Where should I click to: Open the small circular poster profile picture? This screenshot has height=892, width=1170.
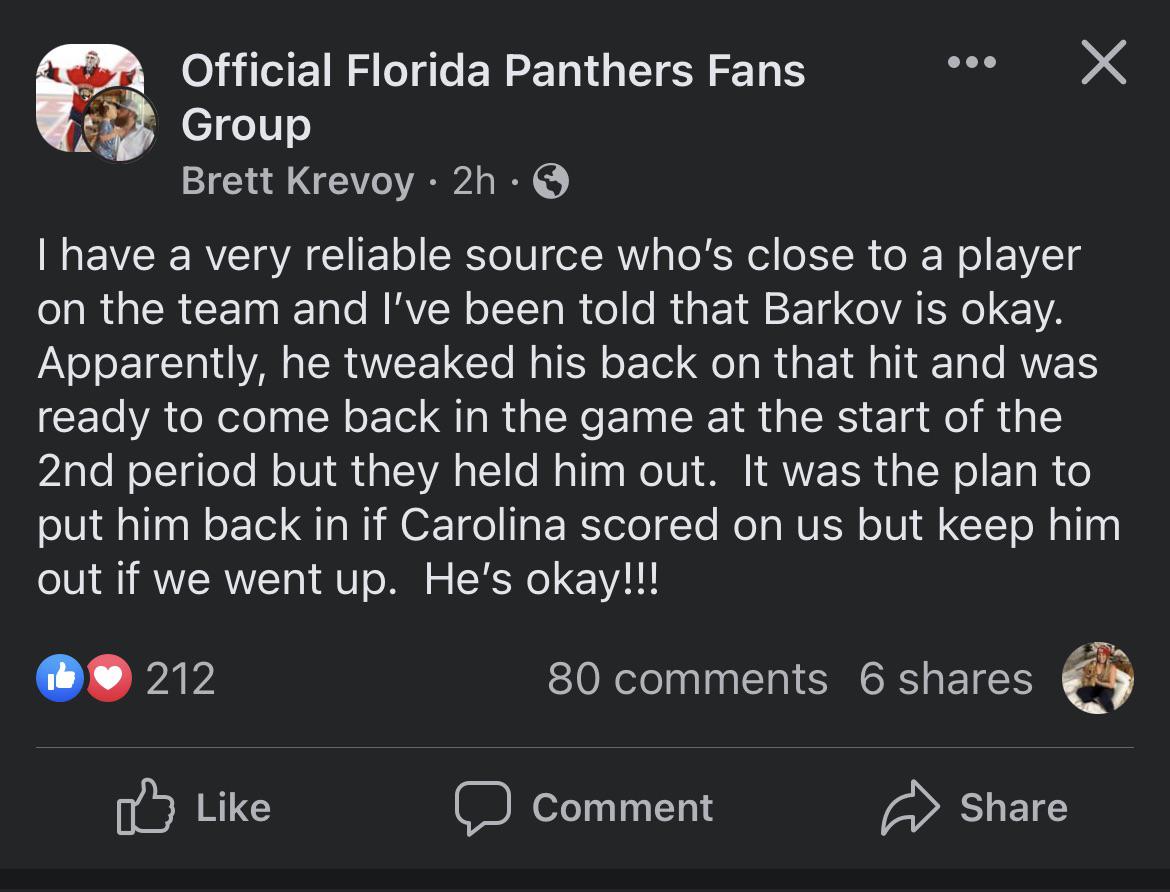pyautogui.click(x=120, y=125)
